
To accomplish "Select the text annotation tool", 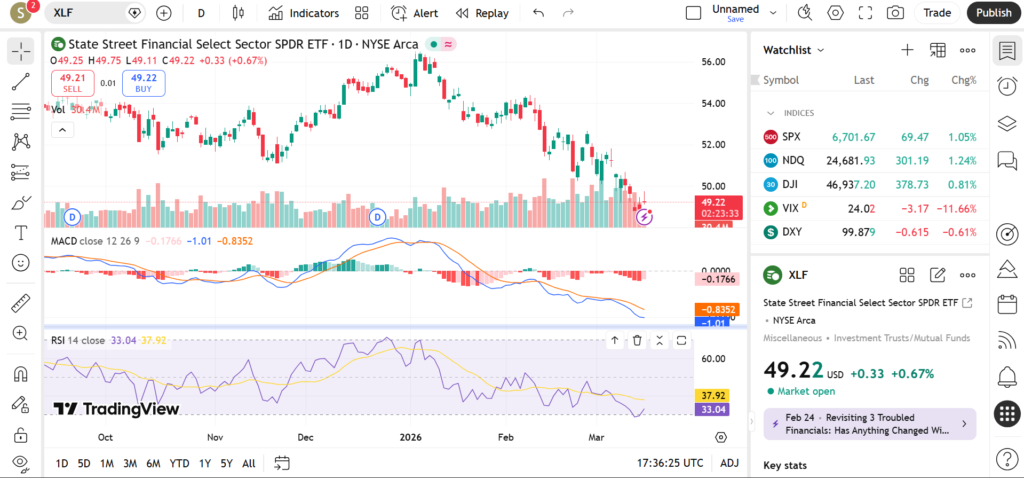I will click(21, 232).
